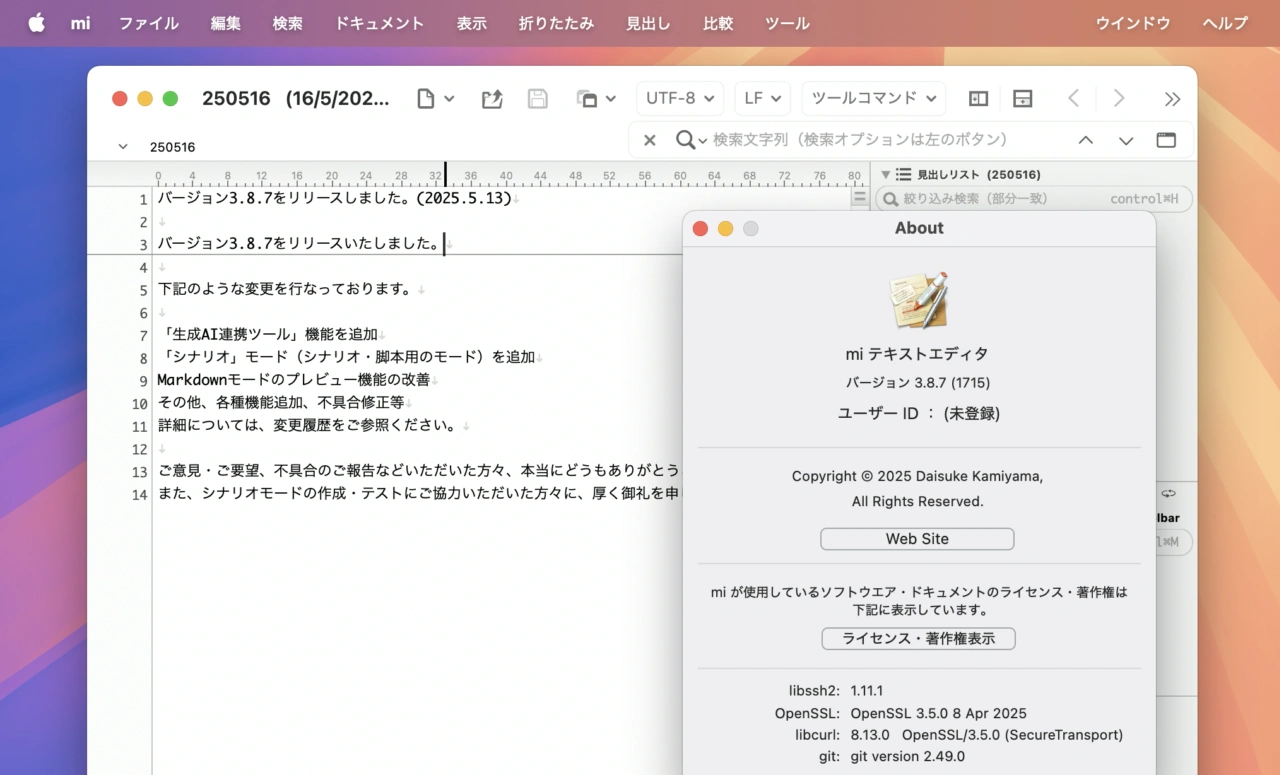Viewport: 1280px width, 775px height.
Task: Click the new document icon in toolbar
Action: coord(427,98)
